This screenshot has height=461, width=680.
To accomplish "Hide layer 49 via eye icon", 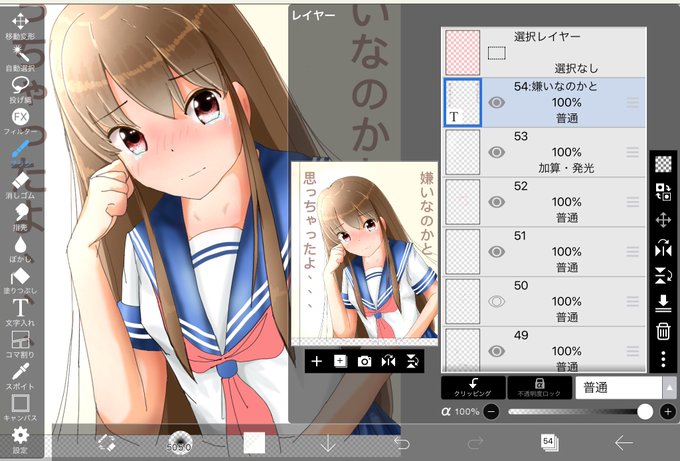I will pos(497,351).
